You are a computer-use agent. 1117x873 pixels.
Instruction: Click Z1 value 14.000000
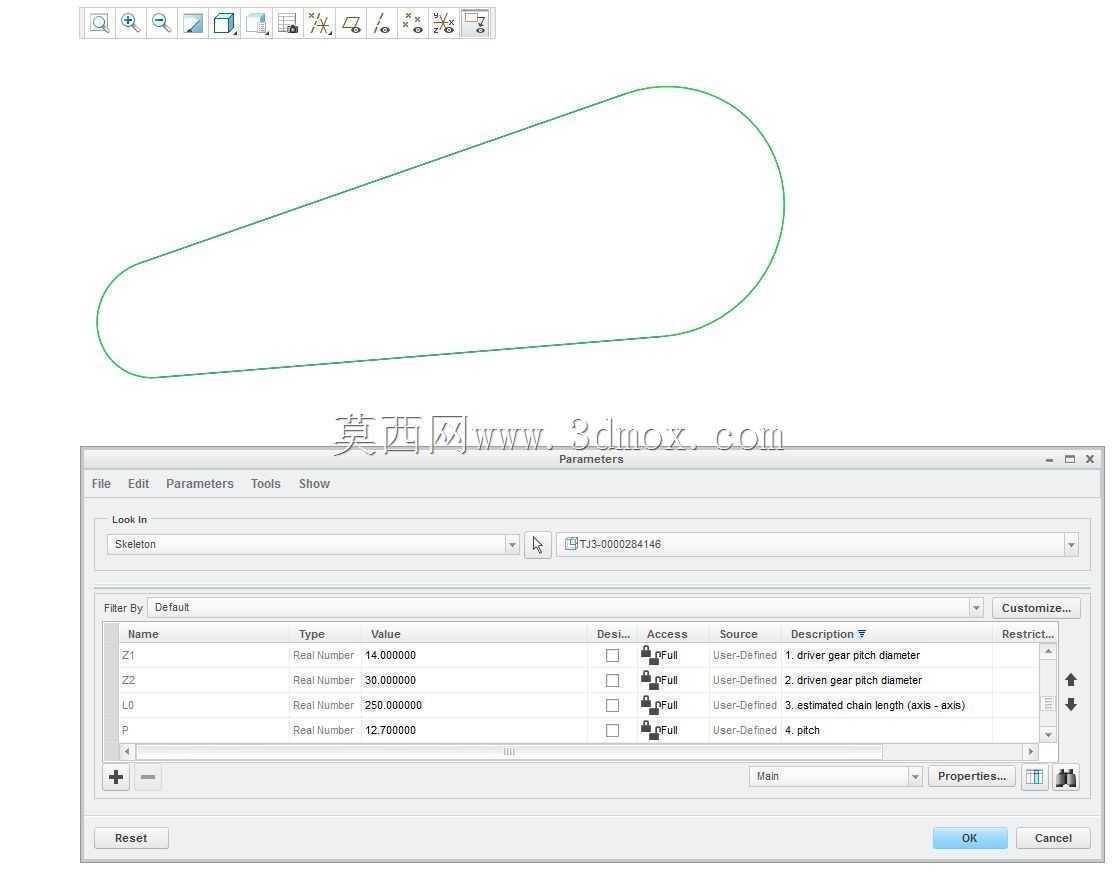[390, 656]
